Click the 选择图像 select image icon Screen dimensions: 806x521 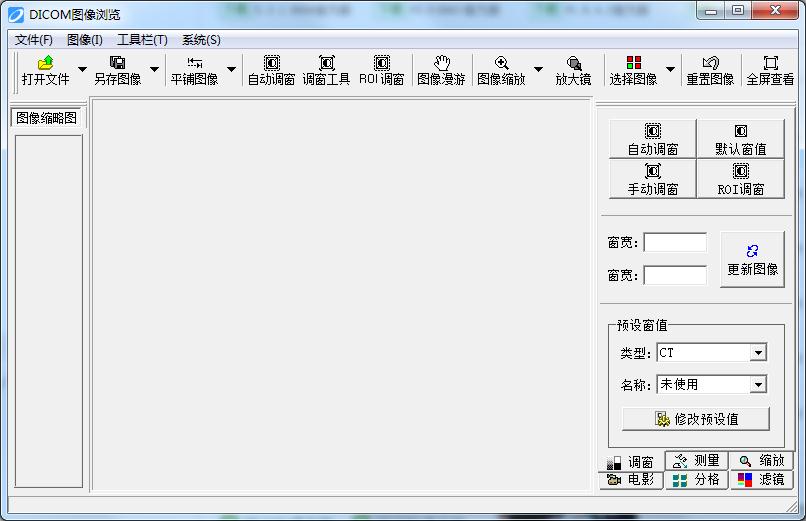coord(633,70)
